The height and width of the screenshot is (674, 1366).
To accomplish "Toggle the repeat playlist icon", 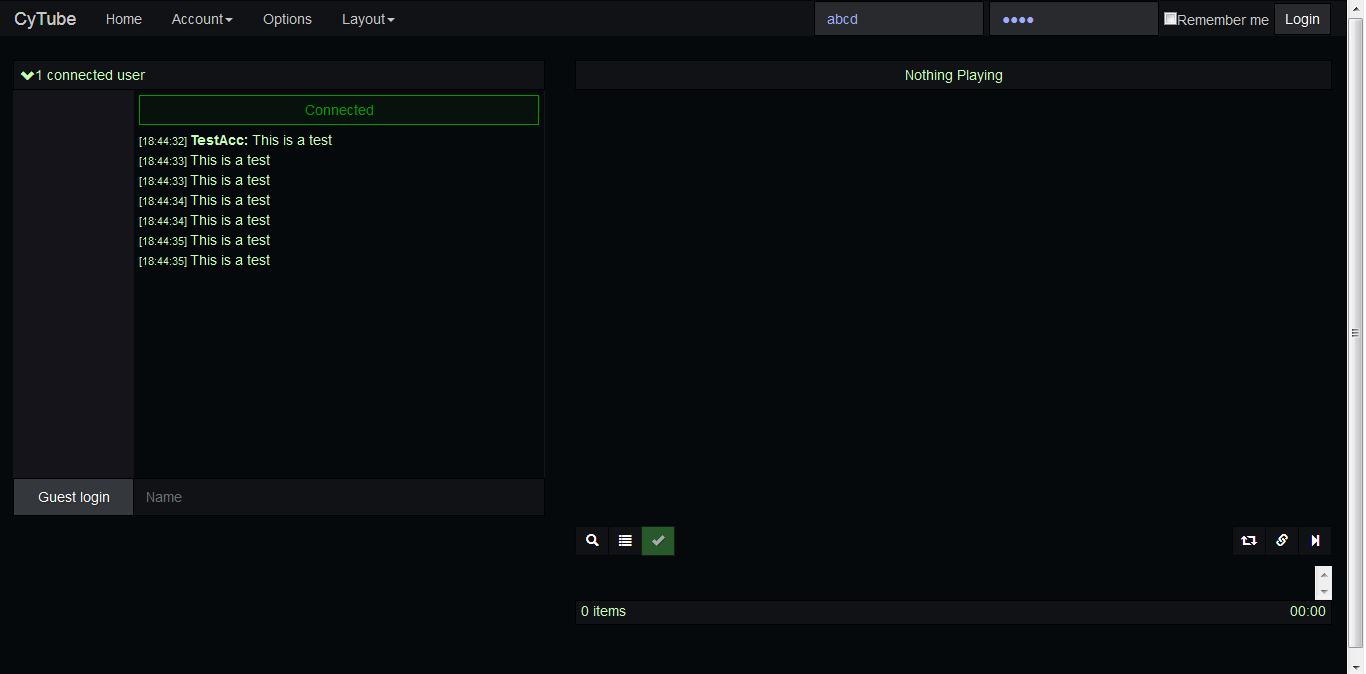I will 1249,540.
